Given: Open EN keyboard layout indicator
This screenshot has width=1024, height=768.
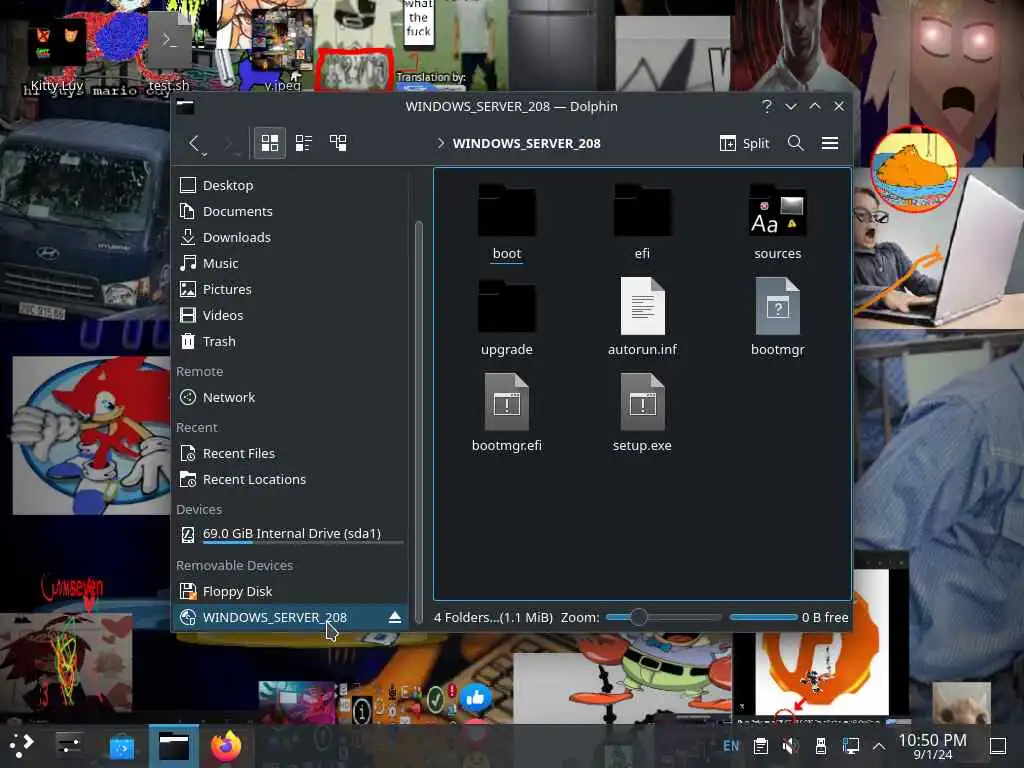Looking at the screenshot, I should click(731, 746).
